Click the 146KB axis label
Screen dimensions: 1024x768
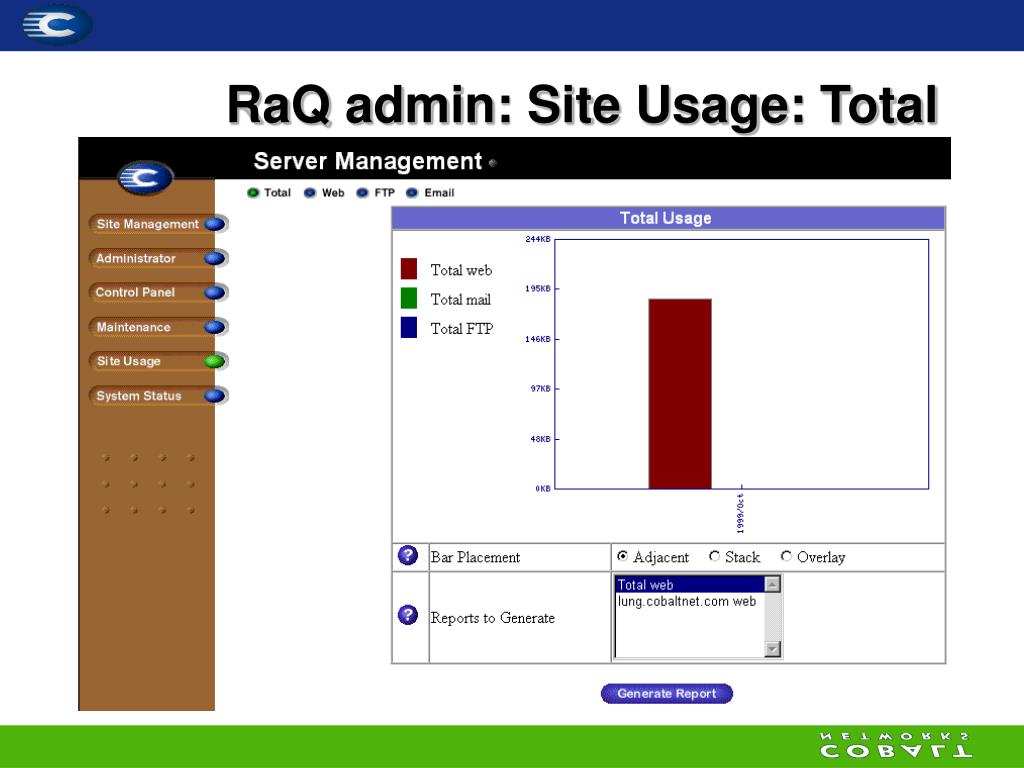pos(538,339)
